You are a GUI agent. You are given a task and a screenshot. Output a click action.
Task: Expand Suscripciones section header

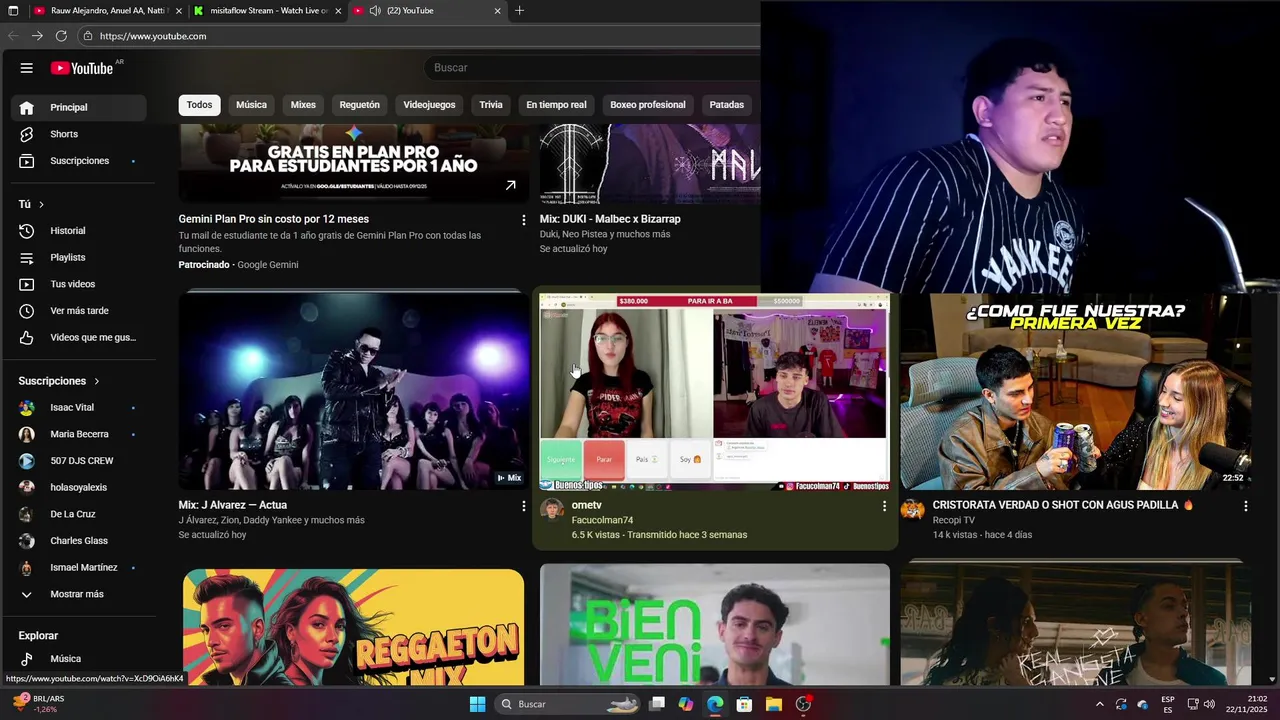coord(59,381)
